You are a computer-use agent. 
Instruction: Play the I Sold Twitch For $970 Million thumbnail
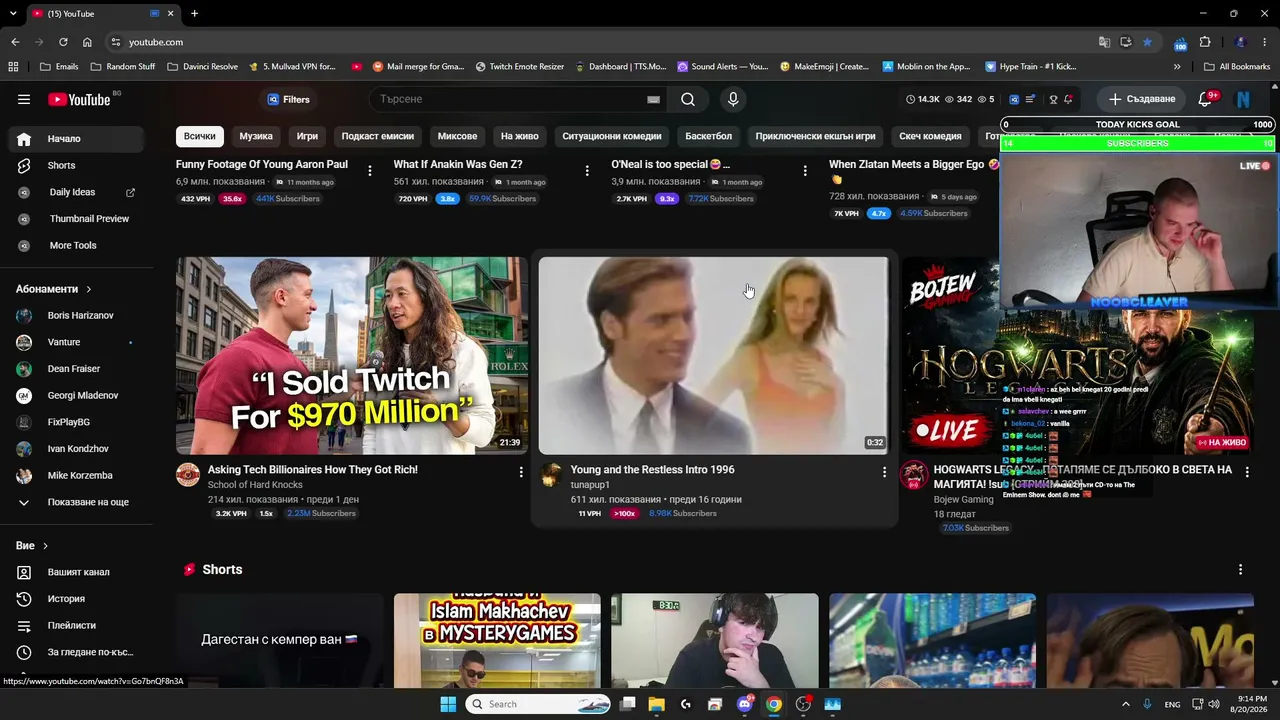(x=352, y=356)
